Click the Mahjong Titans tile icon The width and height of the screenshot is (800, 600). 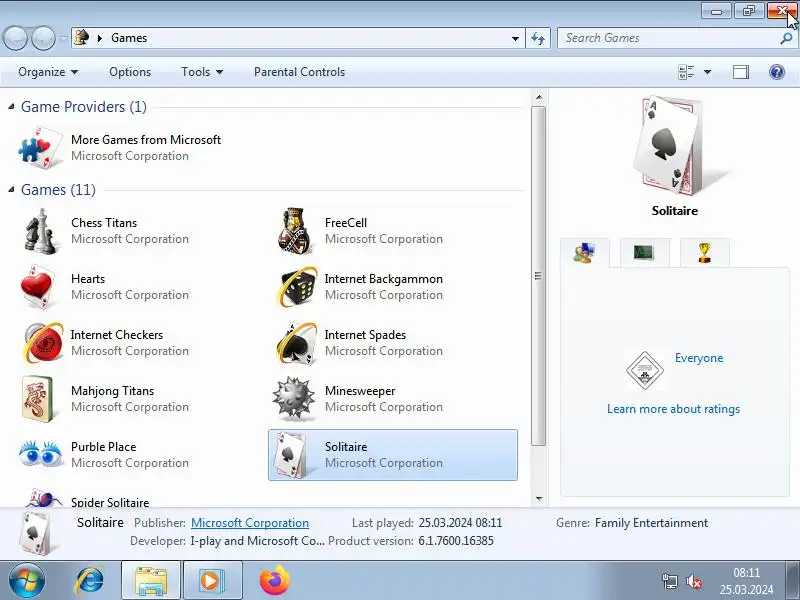tap(38, 399)
